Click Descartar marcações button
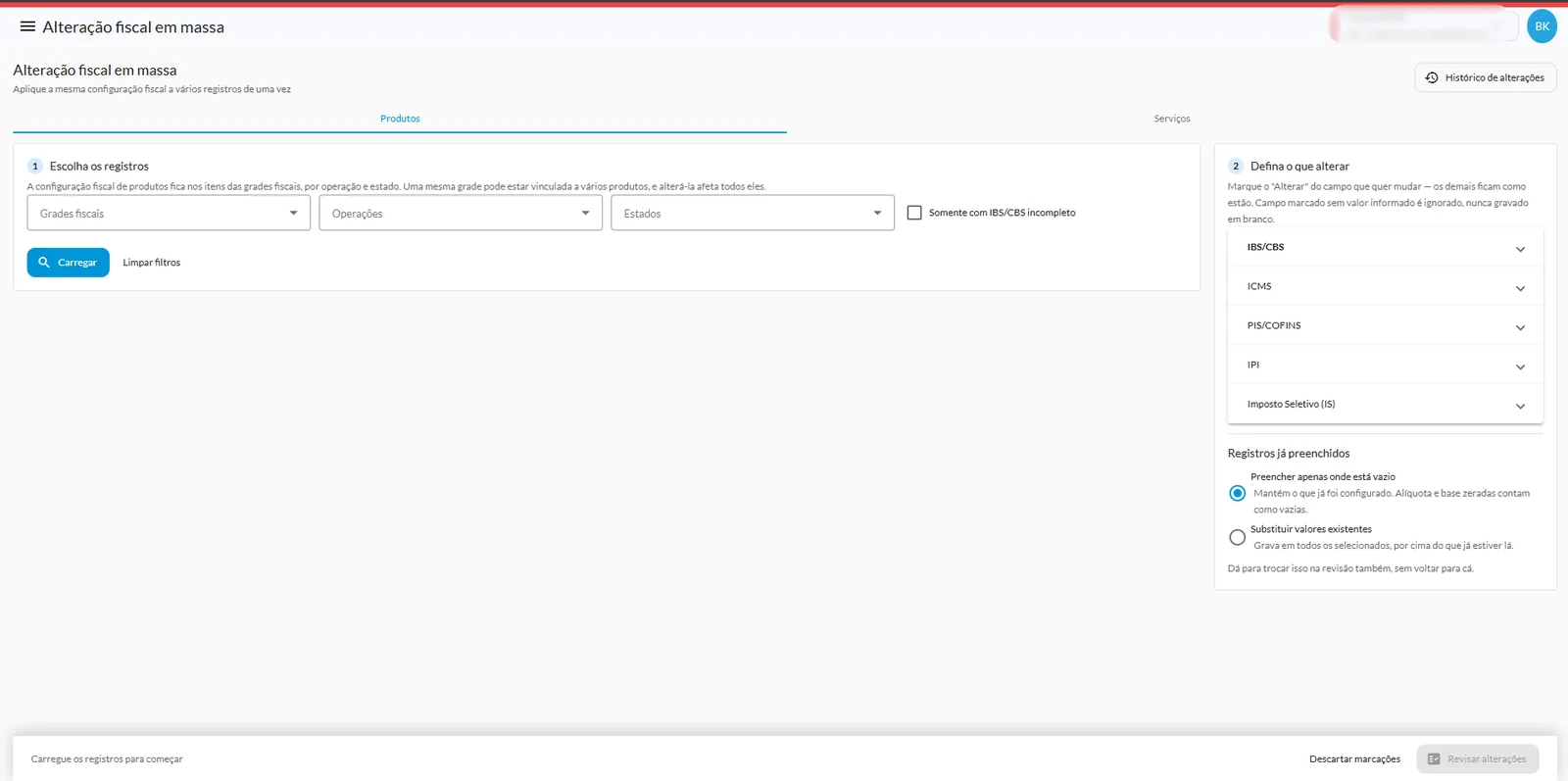 coord(1354,759)
